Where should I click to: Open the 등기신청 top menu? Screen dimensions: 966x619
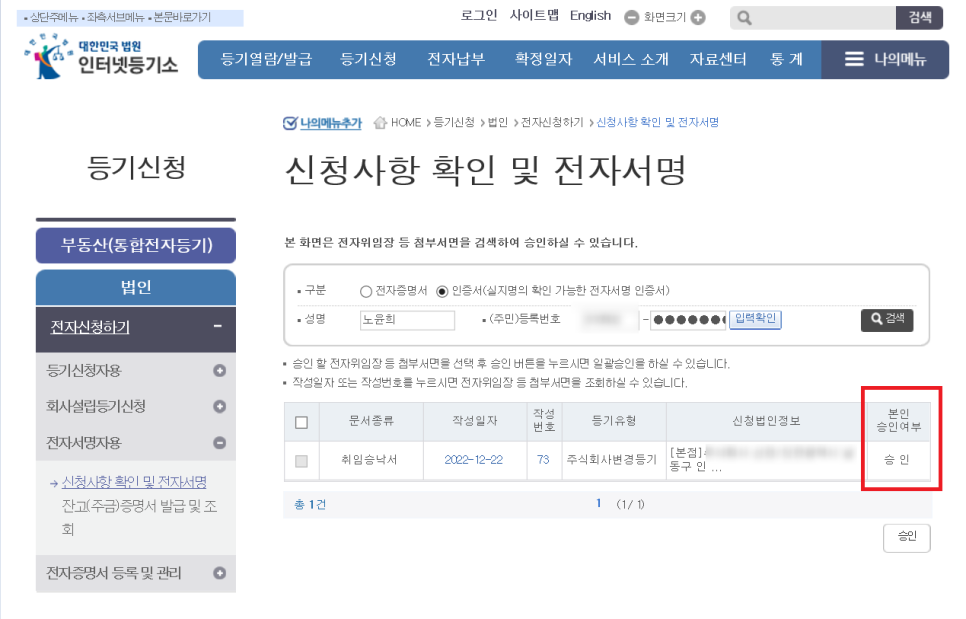coord(368,59)
